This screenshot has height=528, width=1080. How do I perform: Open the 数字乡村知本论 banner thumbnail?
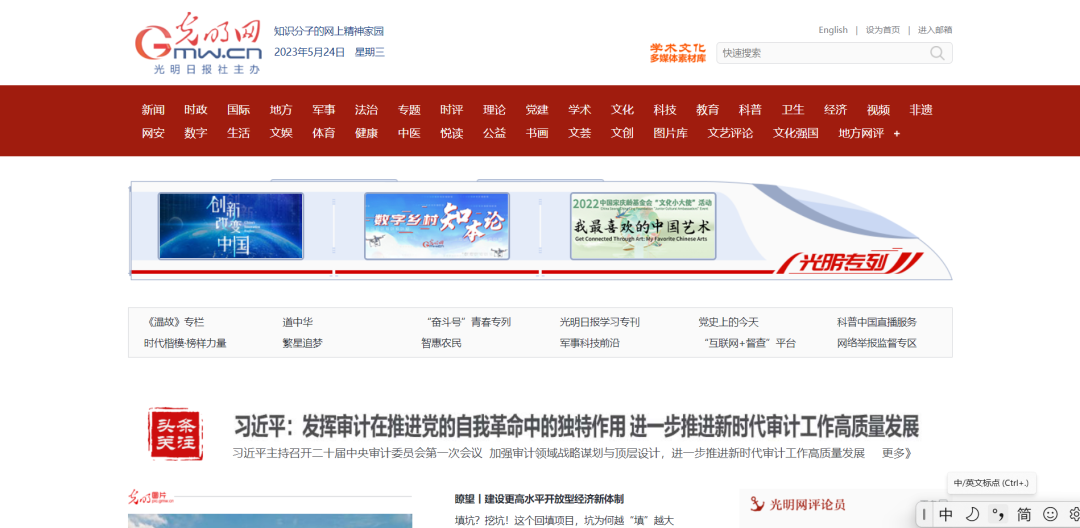coord(436,226)
